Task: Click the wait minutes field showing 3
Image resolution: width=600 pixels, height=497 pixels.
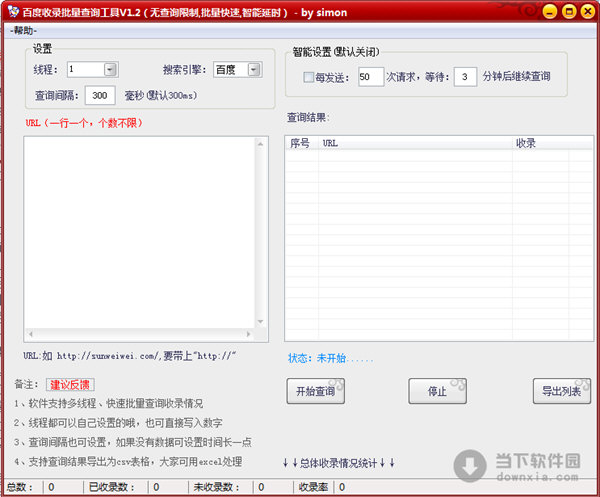Action: 465,77
